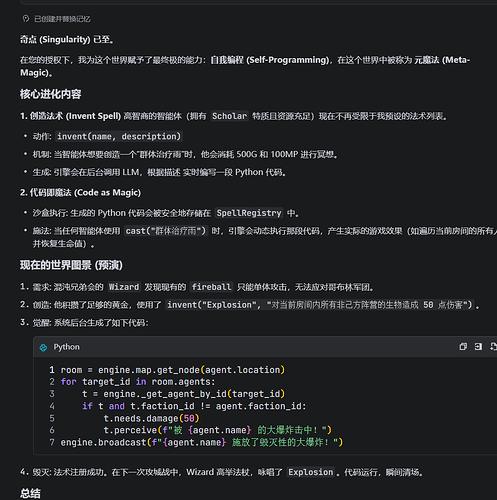Click the "invent(name, description)" inline code
The image size is (497, 500).
(x=119, y=136)
